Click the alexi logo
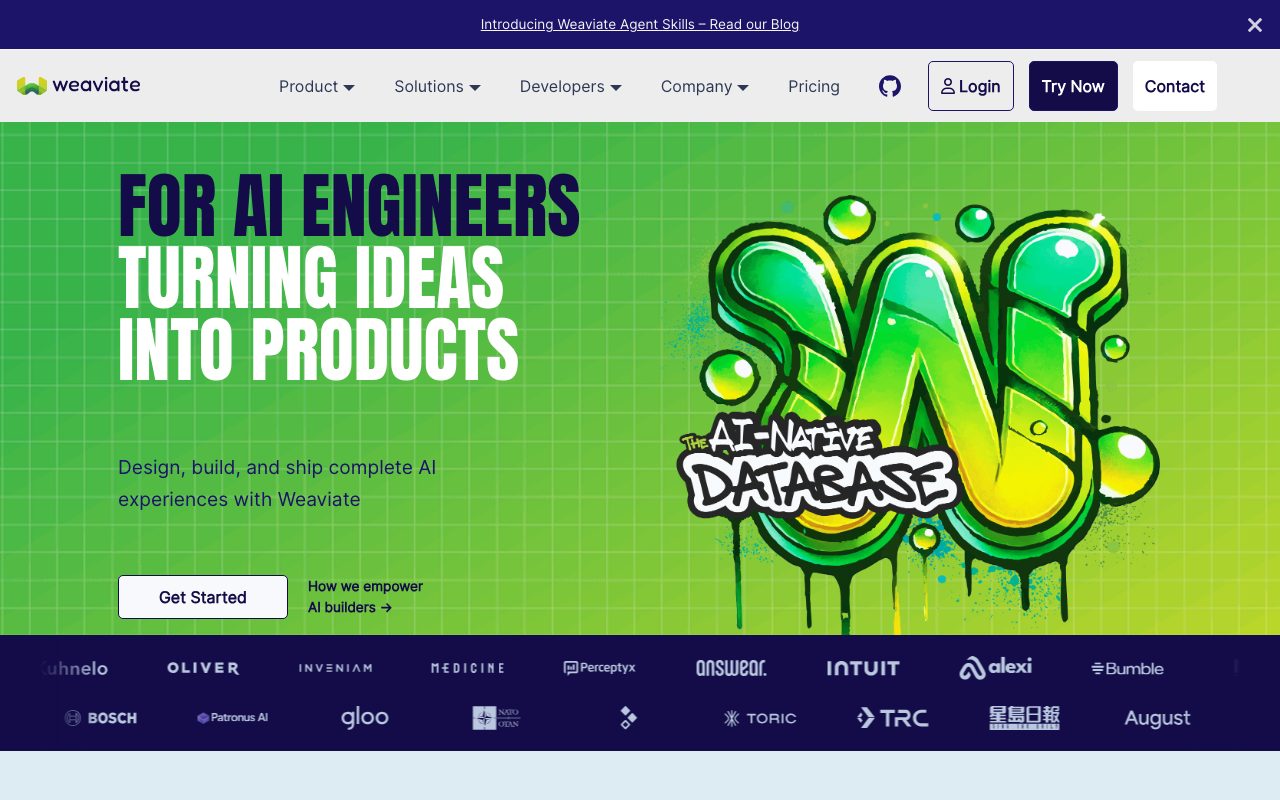Image resolution: width=1280 pixels, height=800 pixels. (995, 667)
